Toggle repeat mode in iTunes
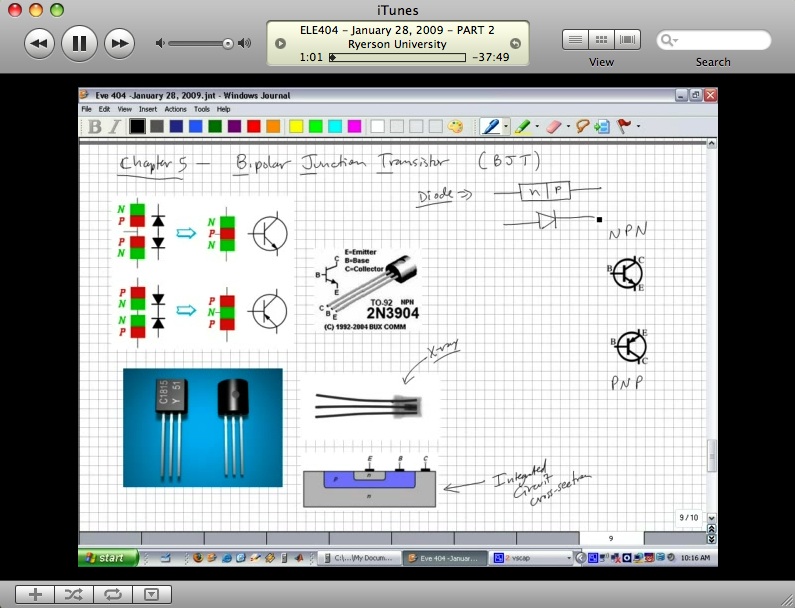Image resolution: width=795 pixels, height=608 pixels. [x=112, y=594]
